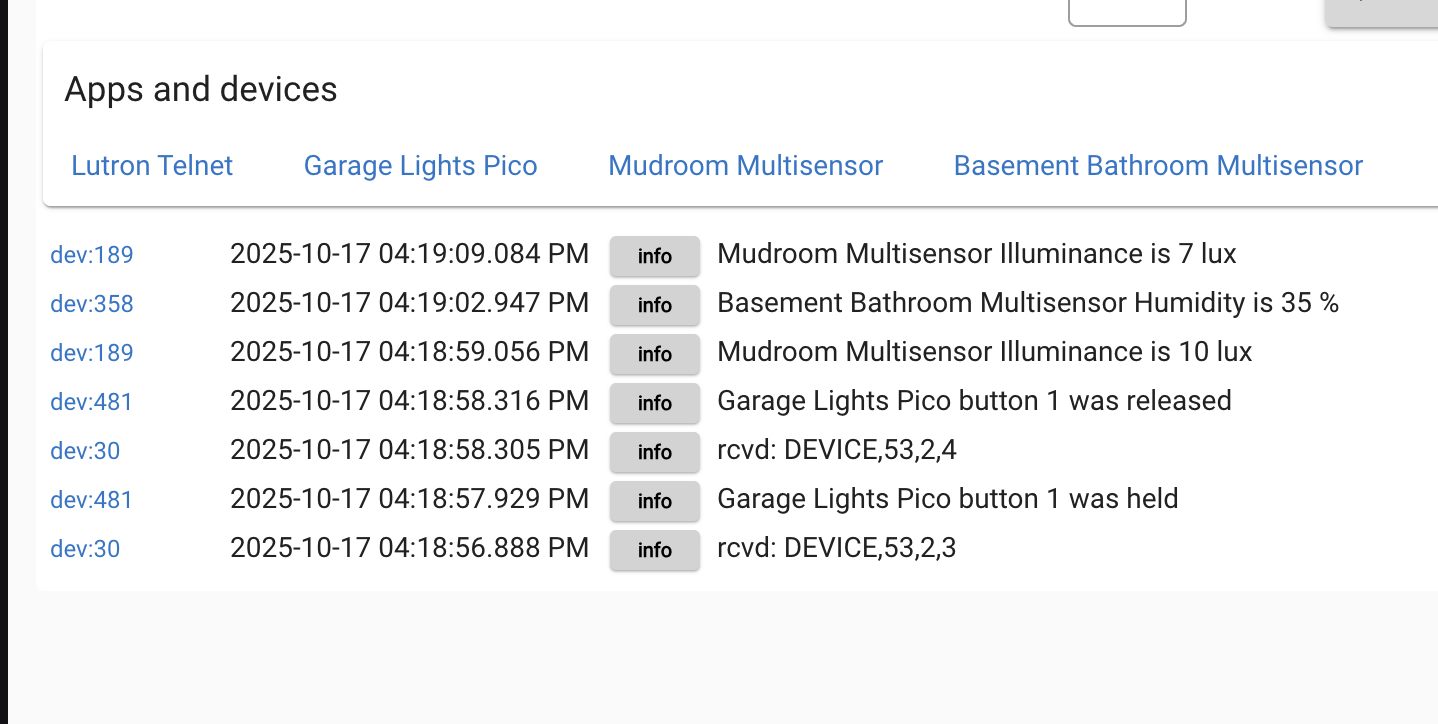Open dev:481 link for button held entry
This screenshot has height=724, width=1438.
(92, 500)
